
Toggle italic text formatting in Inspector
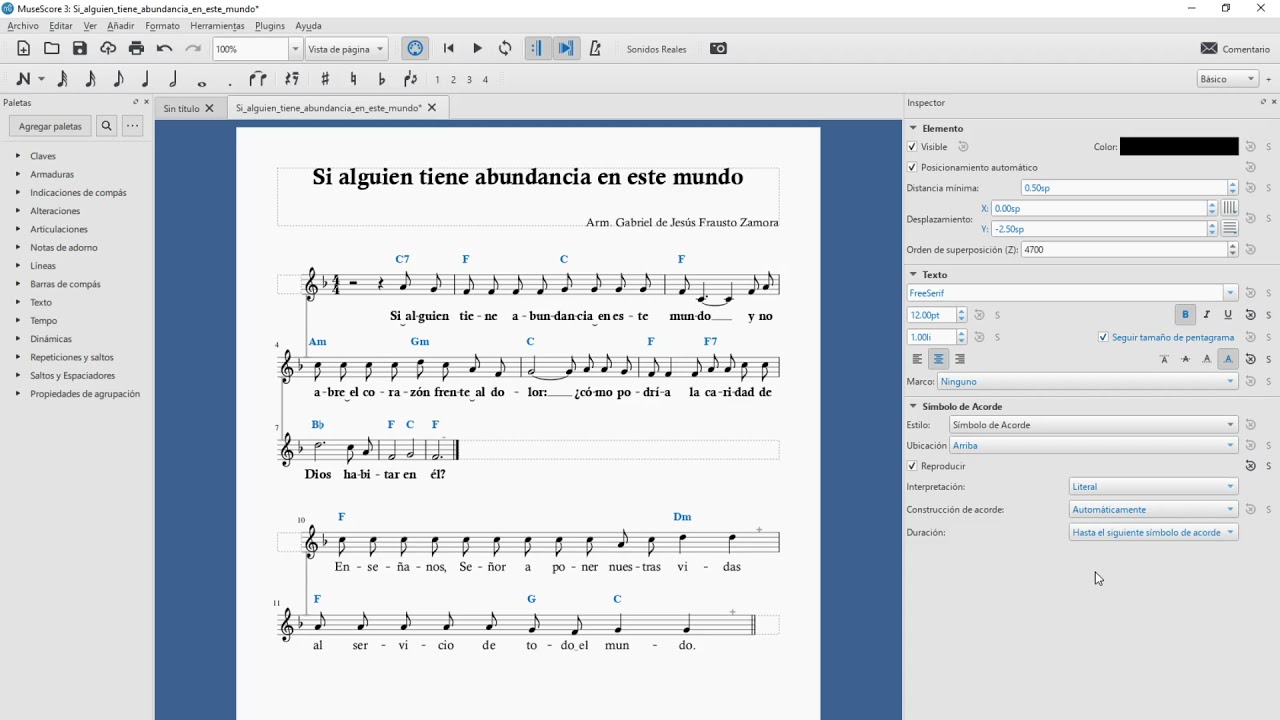(x=1207, y=315)
